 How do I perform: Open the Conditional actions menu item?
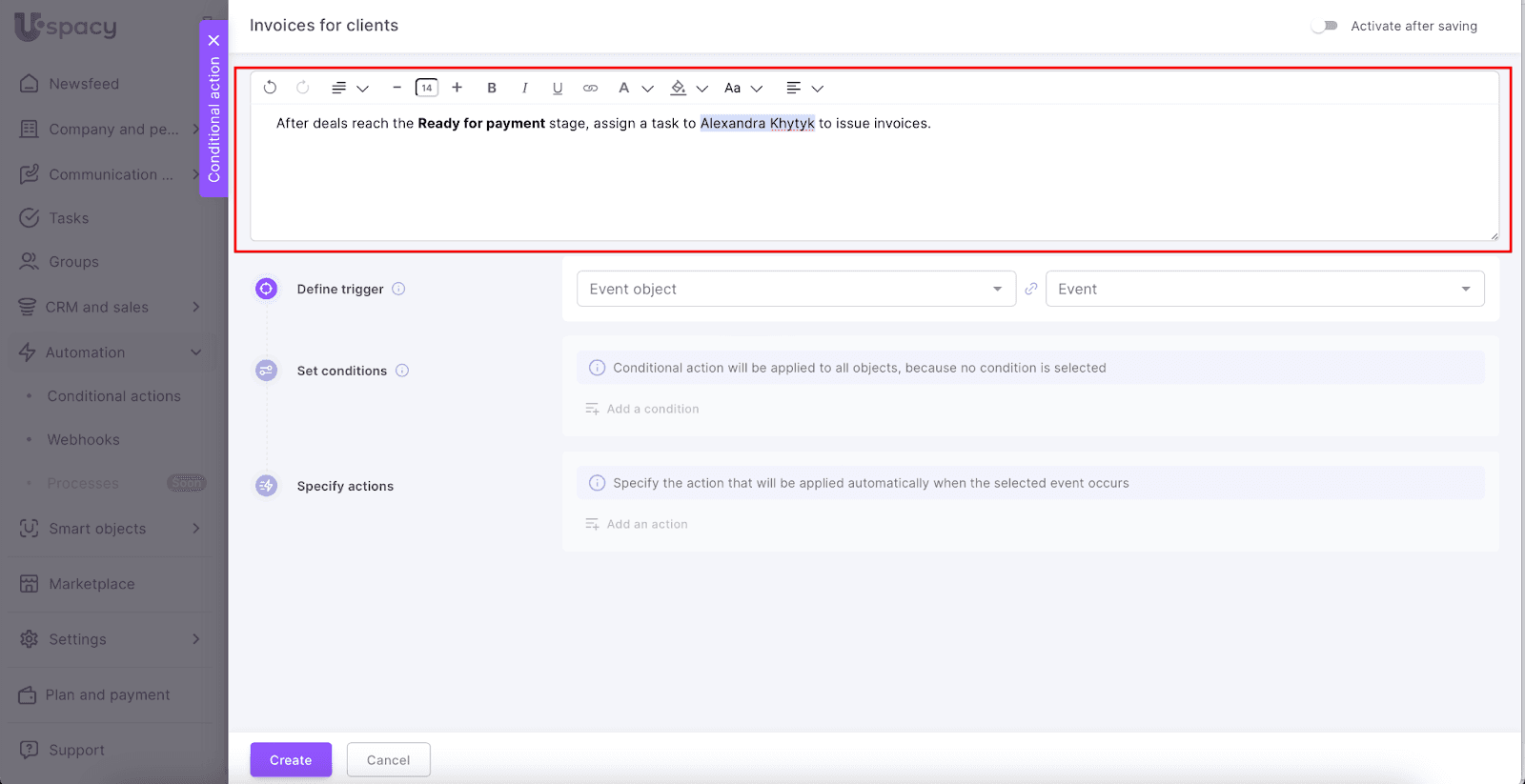[x=113, y=396]
